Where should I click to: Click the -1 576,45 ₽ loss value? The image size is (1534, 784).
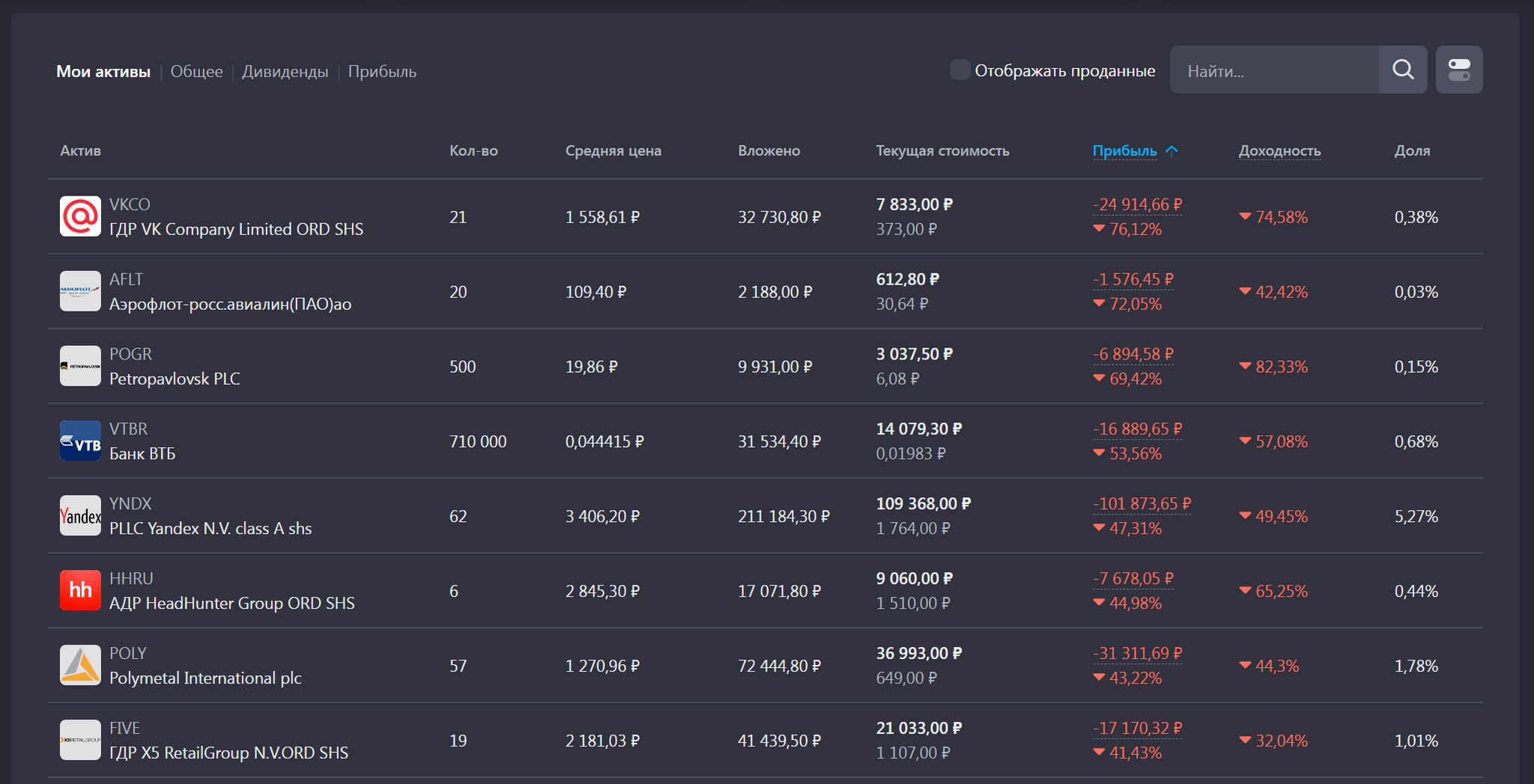coord(1133,279)
